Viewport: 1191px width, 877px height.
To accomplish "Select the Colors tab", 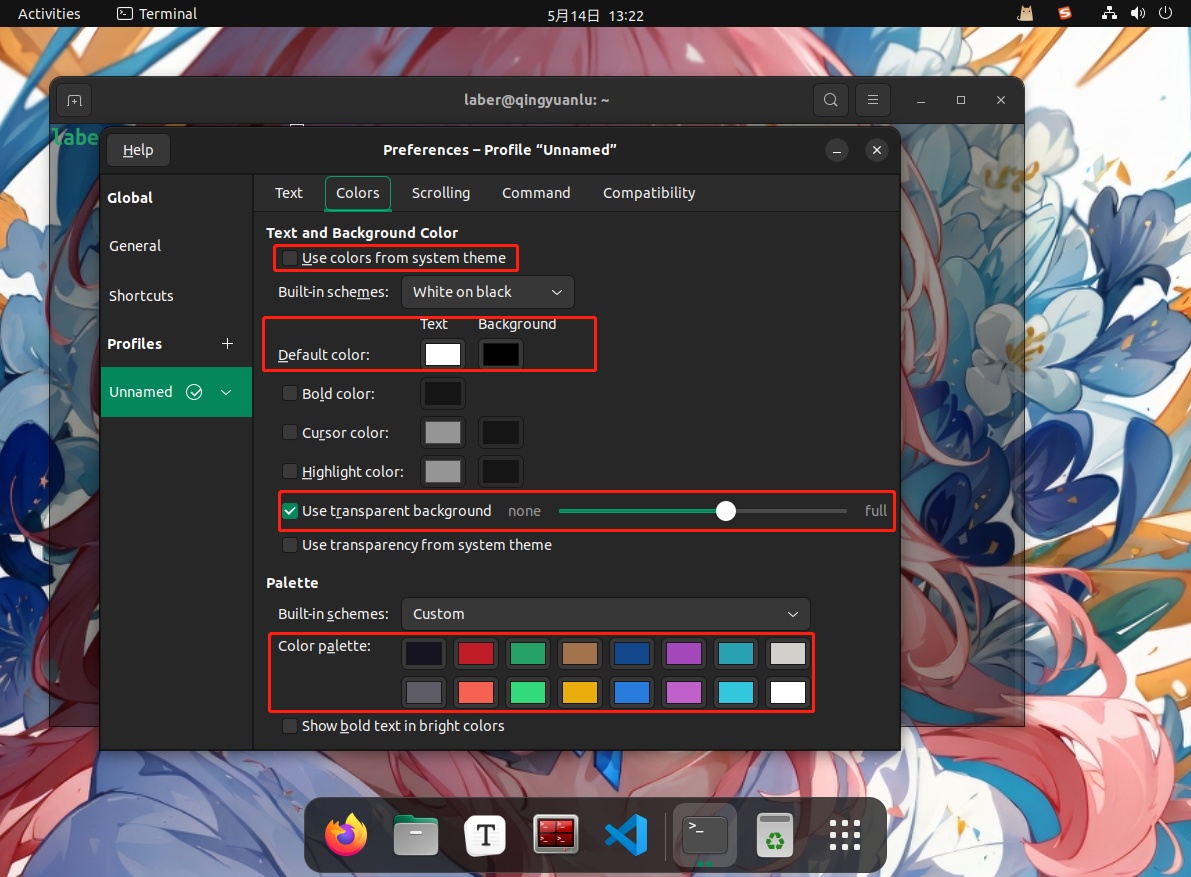I will 358,193.
